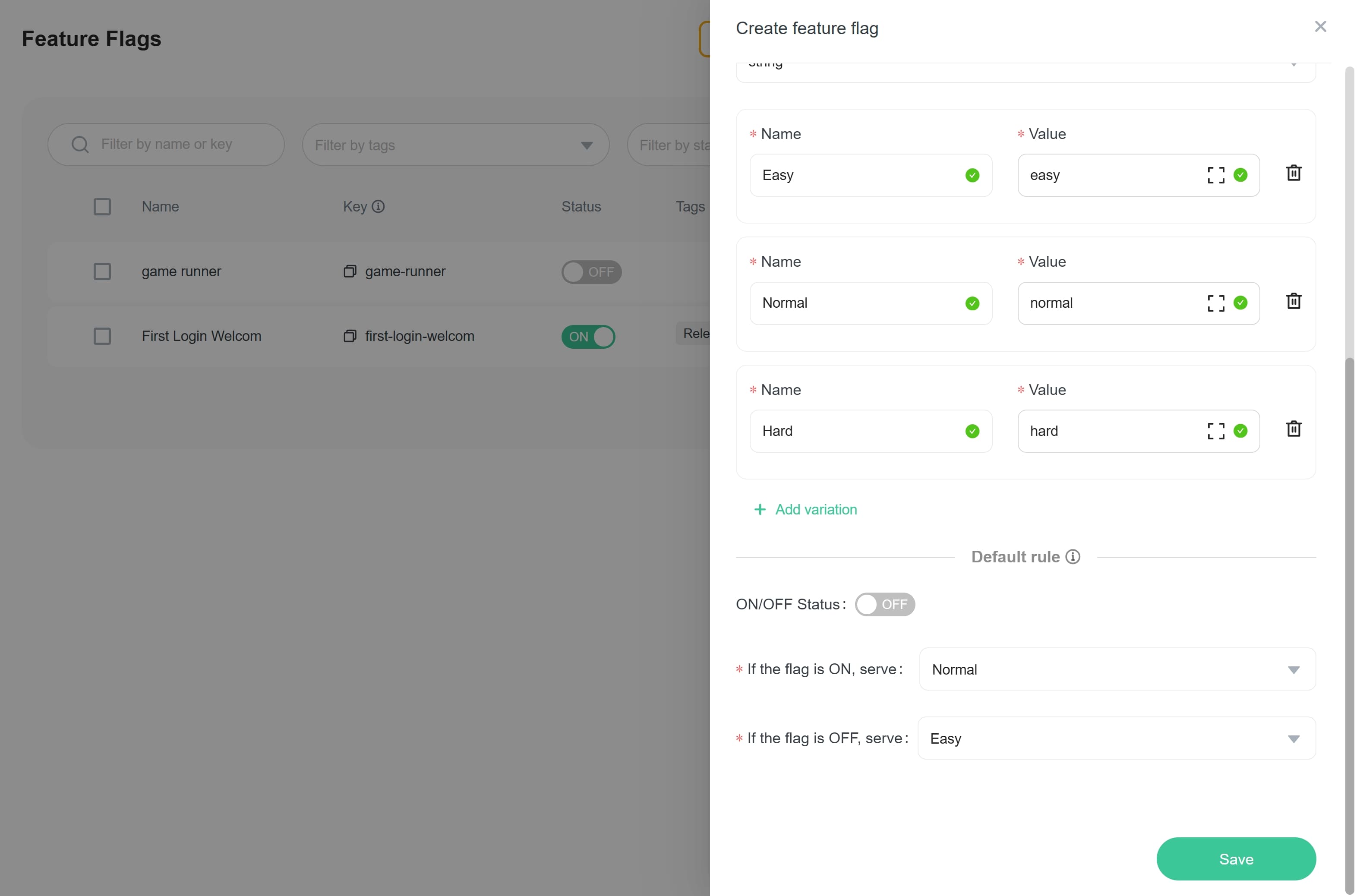The width and height of the screenshot is (1360, 896).
Task: Copy the game-runner key
Action: [x=350, y=271]
